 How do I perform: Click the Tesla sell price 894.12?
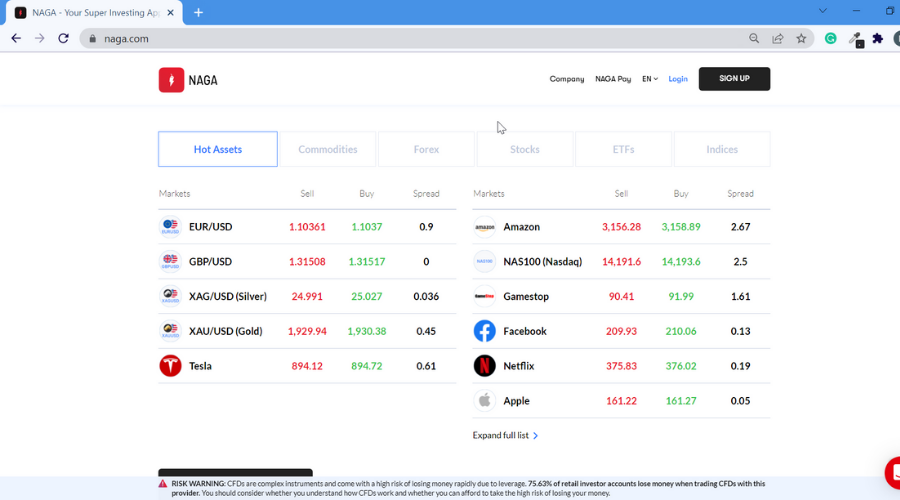307,366
